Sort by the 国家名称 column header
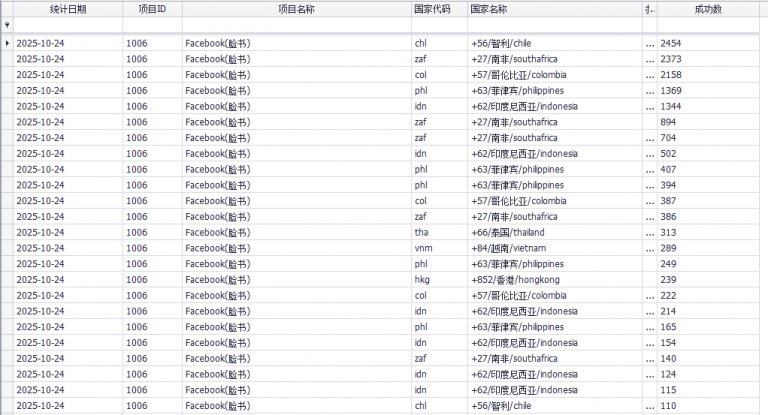The image size is (768, 415). coord(555,9)
